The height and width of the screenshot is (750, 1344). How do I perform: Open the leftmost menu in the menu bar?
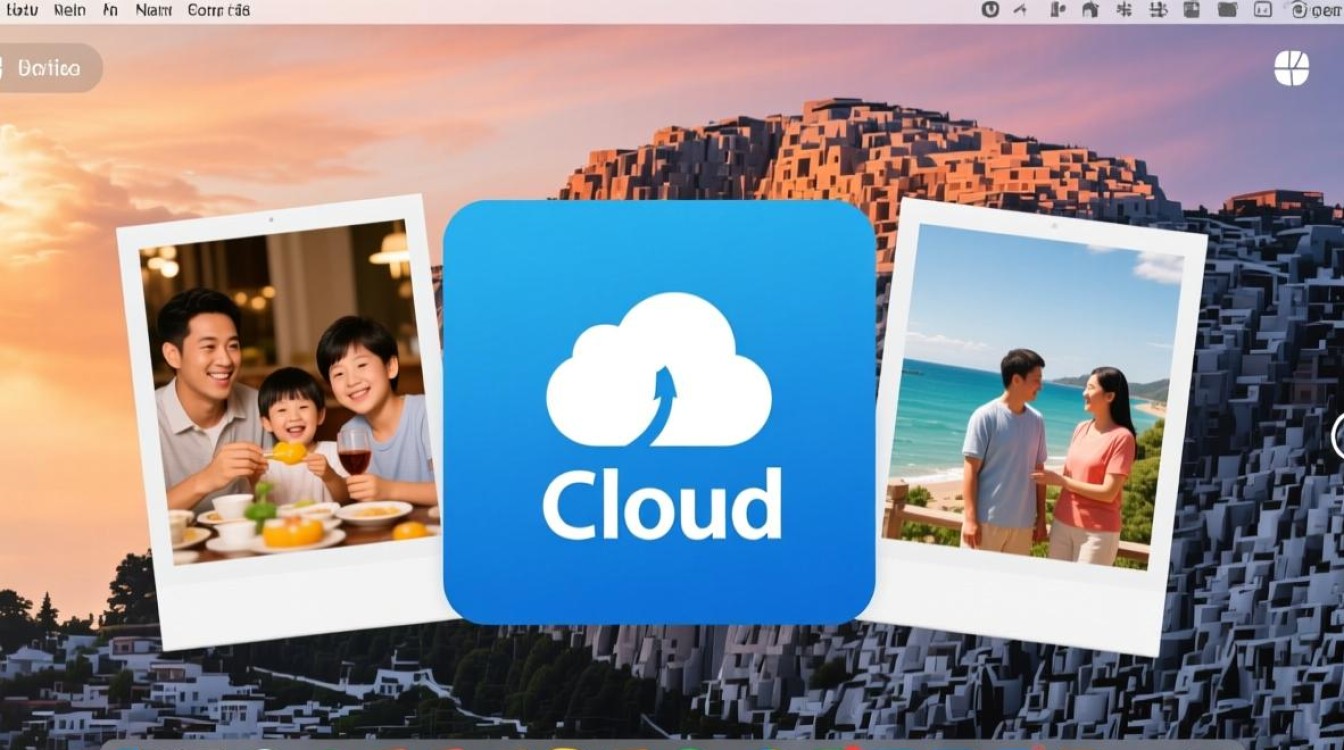20,10
